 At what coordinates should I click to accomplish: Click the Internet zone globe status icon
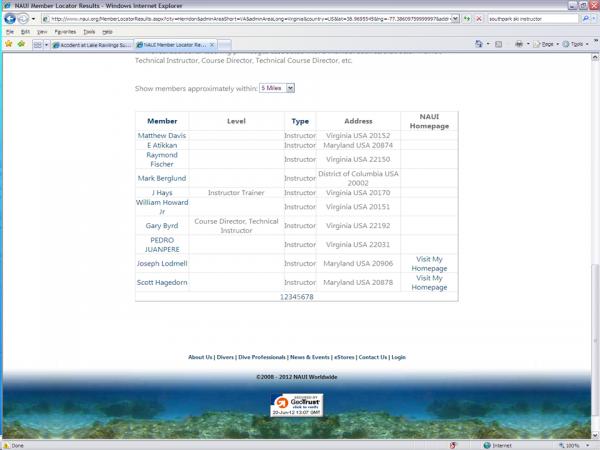click(487, 445)
